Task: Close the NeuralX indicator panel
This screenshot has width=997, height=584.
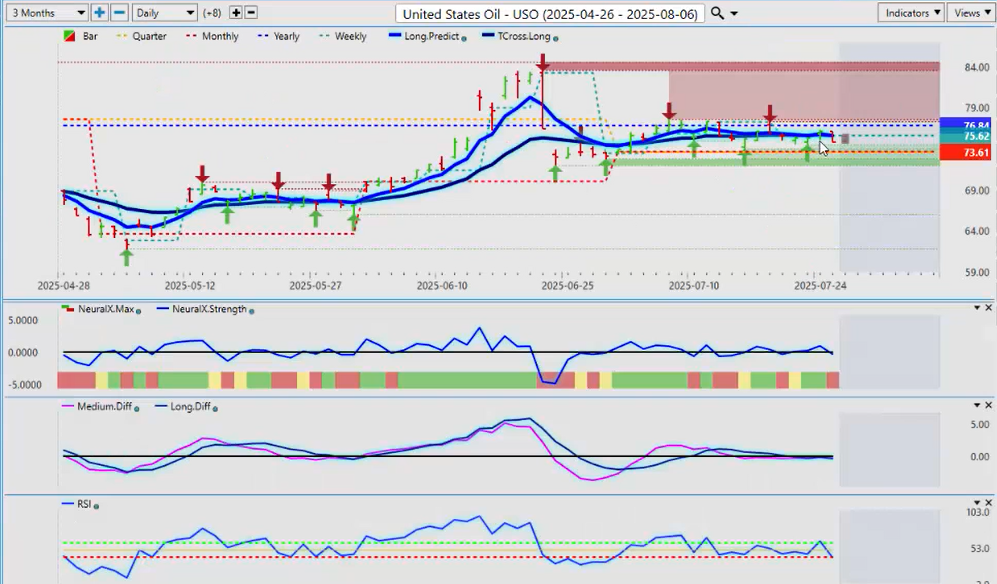Action: pyautogui.click(x=989, y=307)
